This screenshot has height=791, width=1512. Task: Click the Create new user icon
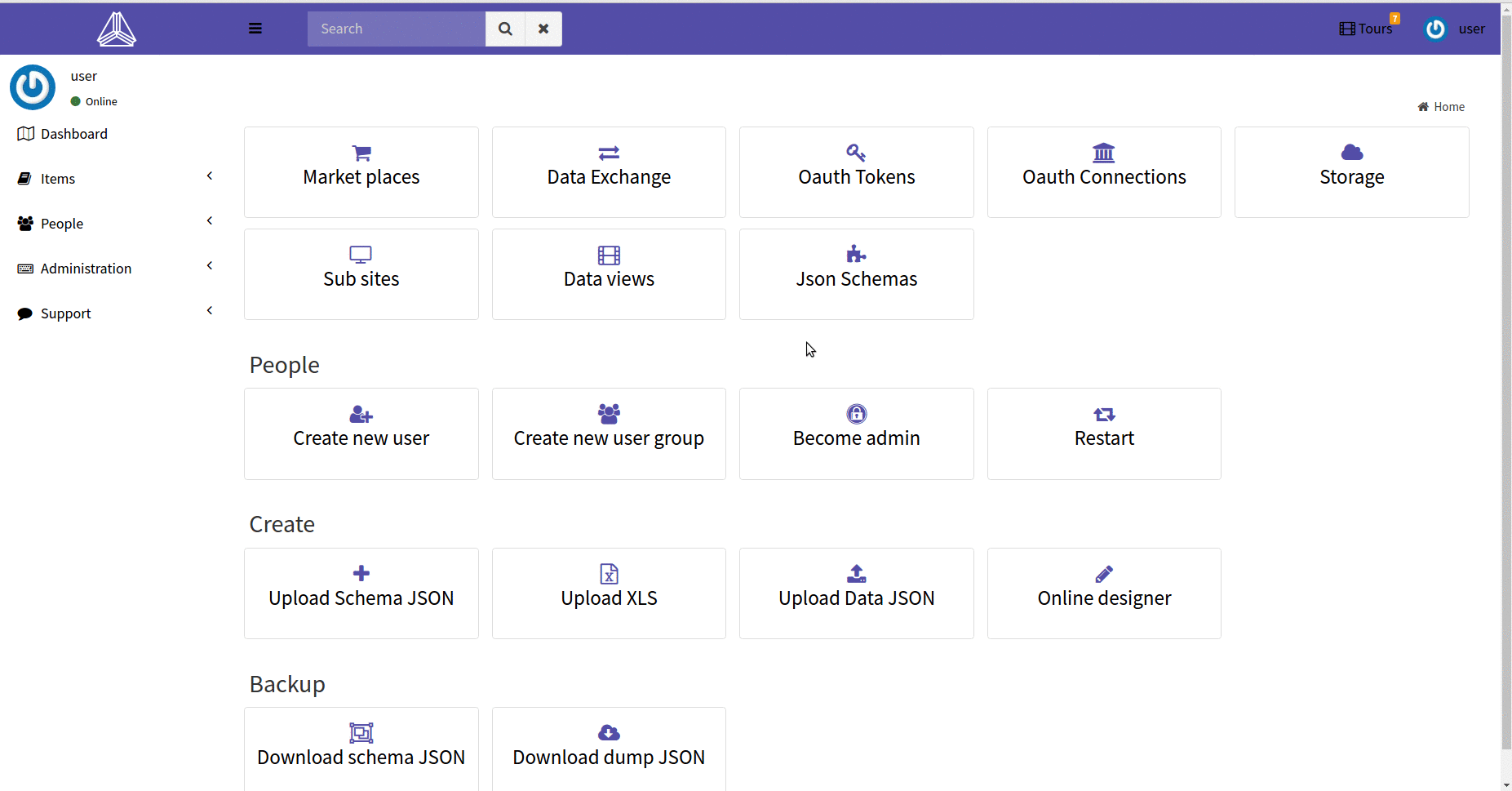click(x=361, y=415)
